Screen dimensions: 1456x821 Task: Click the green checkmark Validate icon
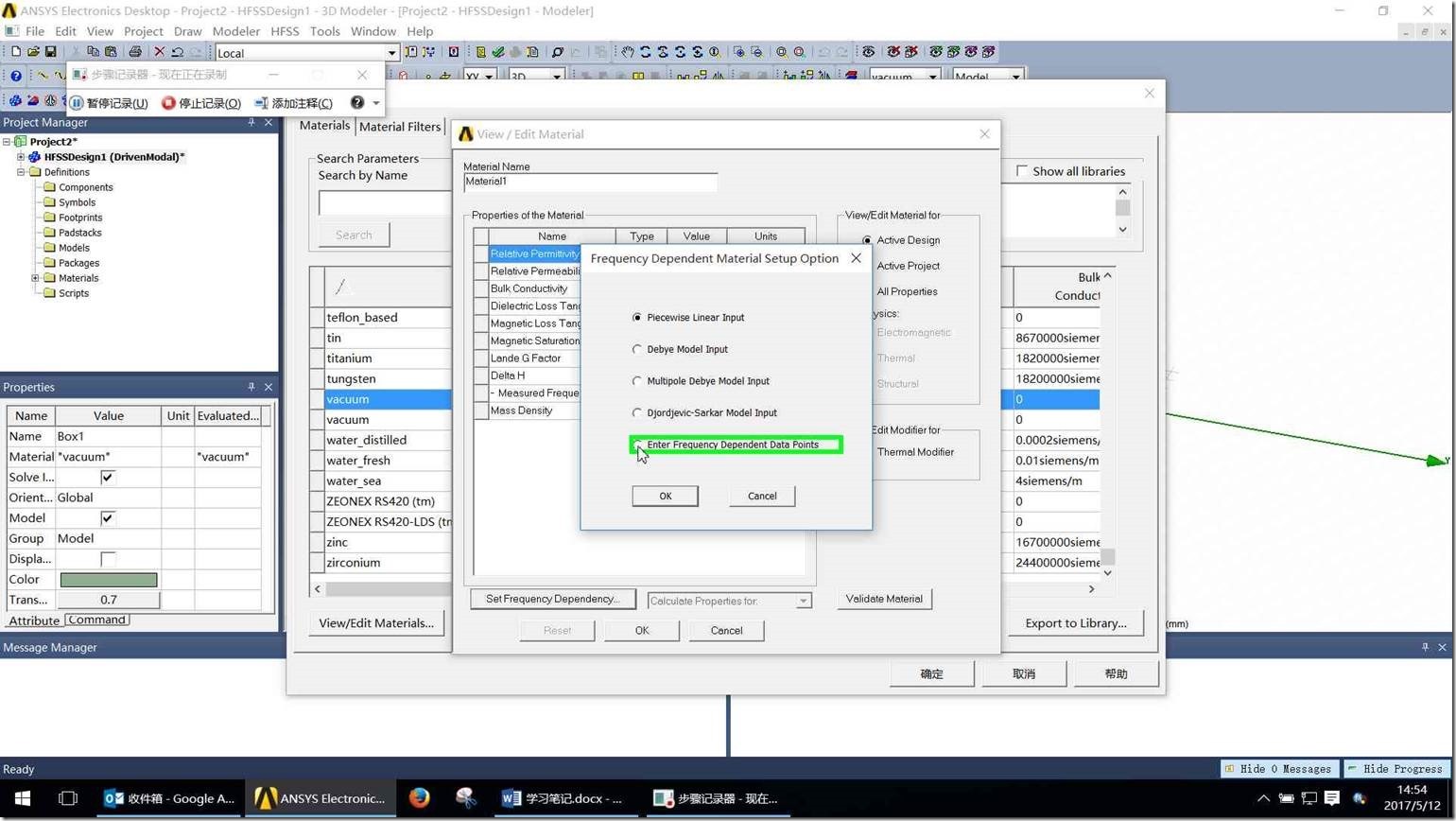498,52
